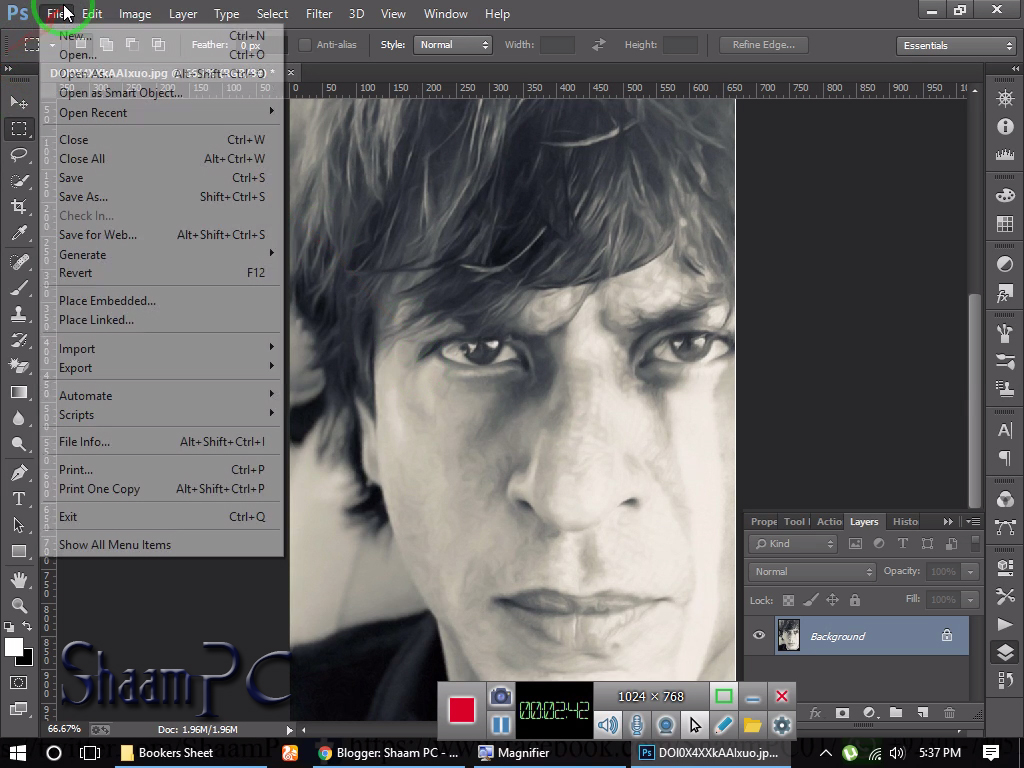Select the Path Selection tool

pos(19,525)
